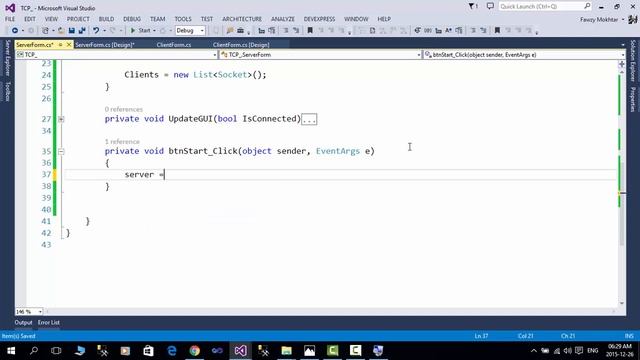Image resolution: width=640 pixels, height=360 pixels.
Task: Open the TCP_ project scope dropdown
Action: [x=117, y=55]
